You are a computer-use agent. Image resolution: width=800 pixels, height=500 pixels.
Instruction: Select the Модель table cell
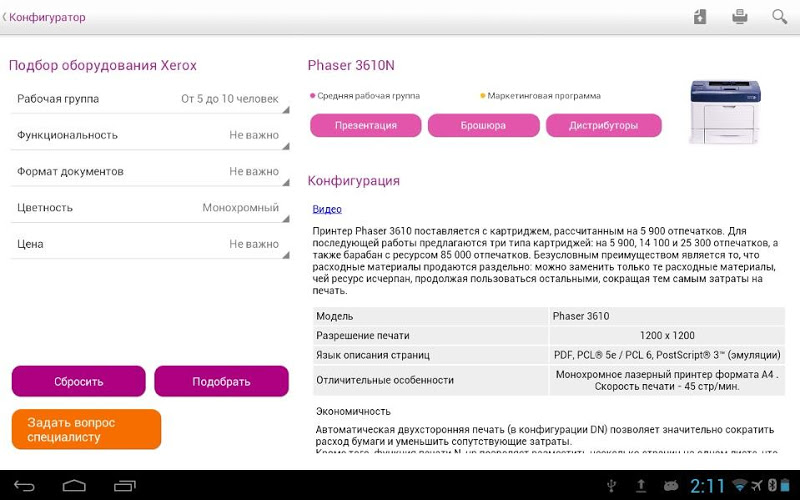pyautogui.click(x=431, y=316)
